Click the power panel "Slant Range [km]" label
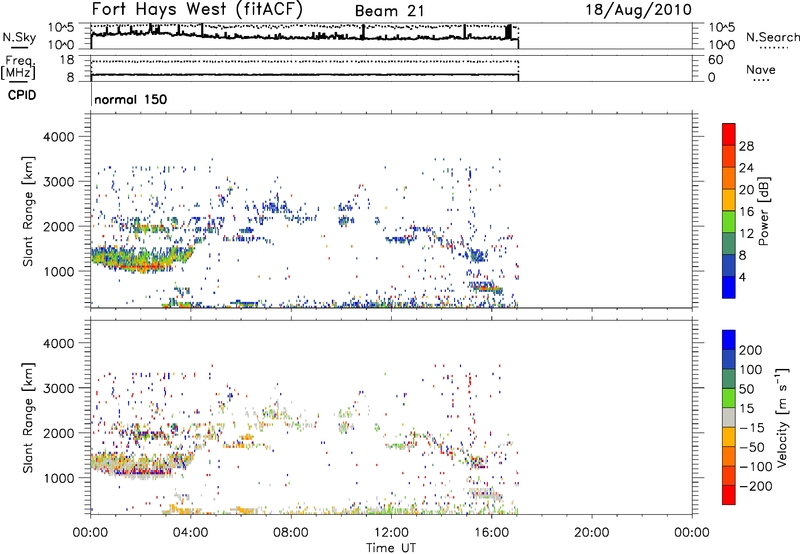This screenshot has width=800, height=554. (x=28, y=211)
